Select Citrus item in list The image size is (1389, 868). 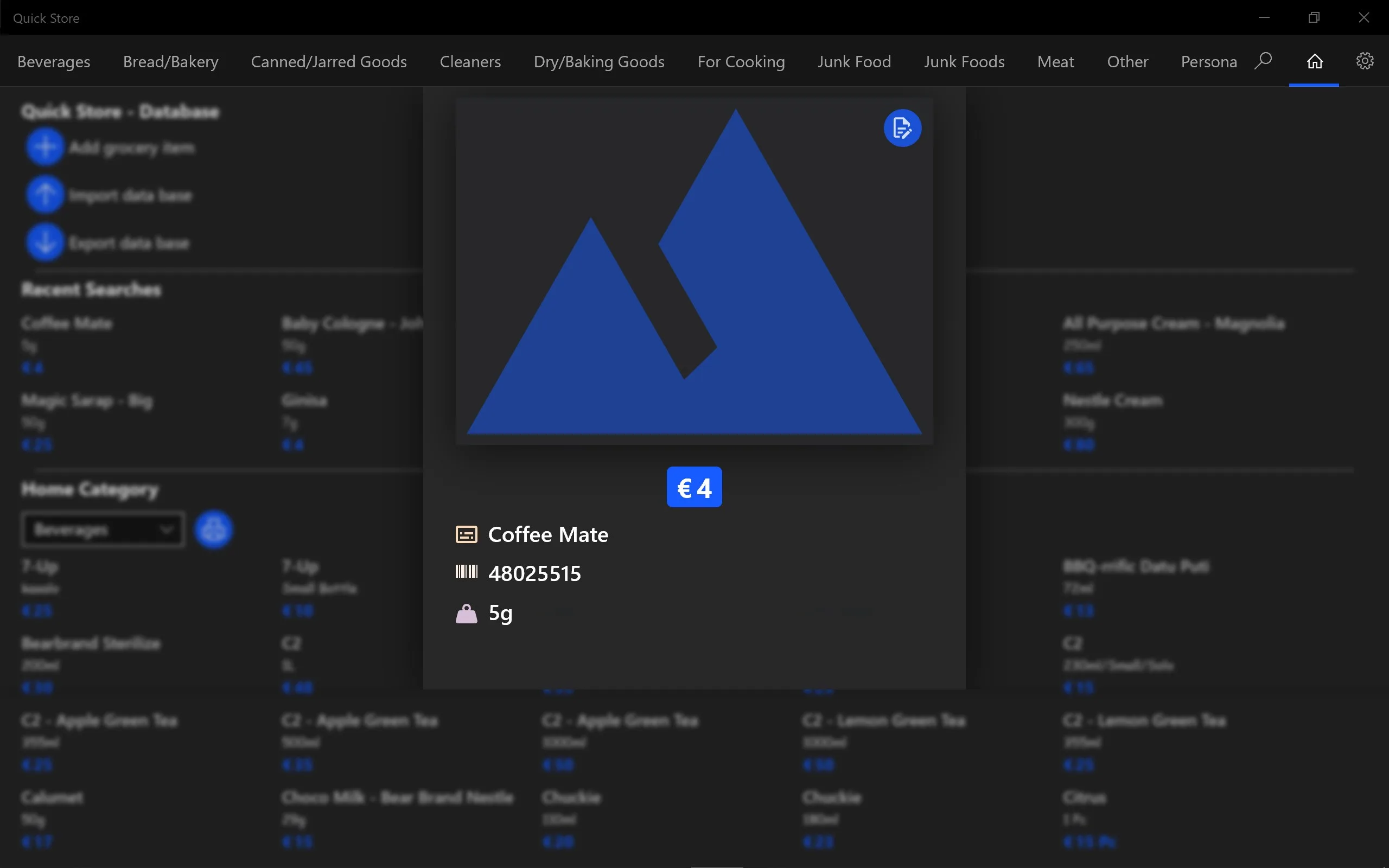1089,819
